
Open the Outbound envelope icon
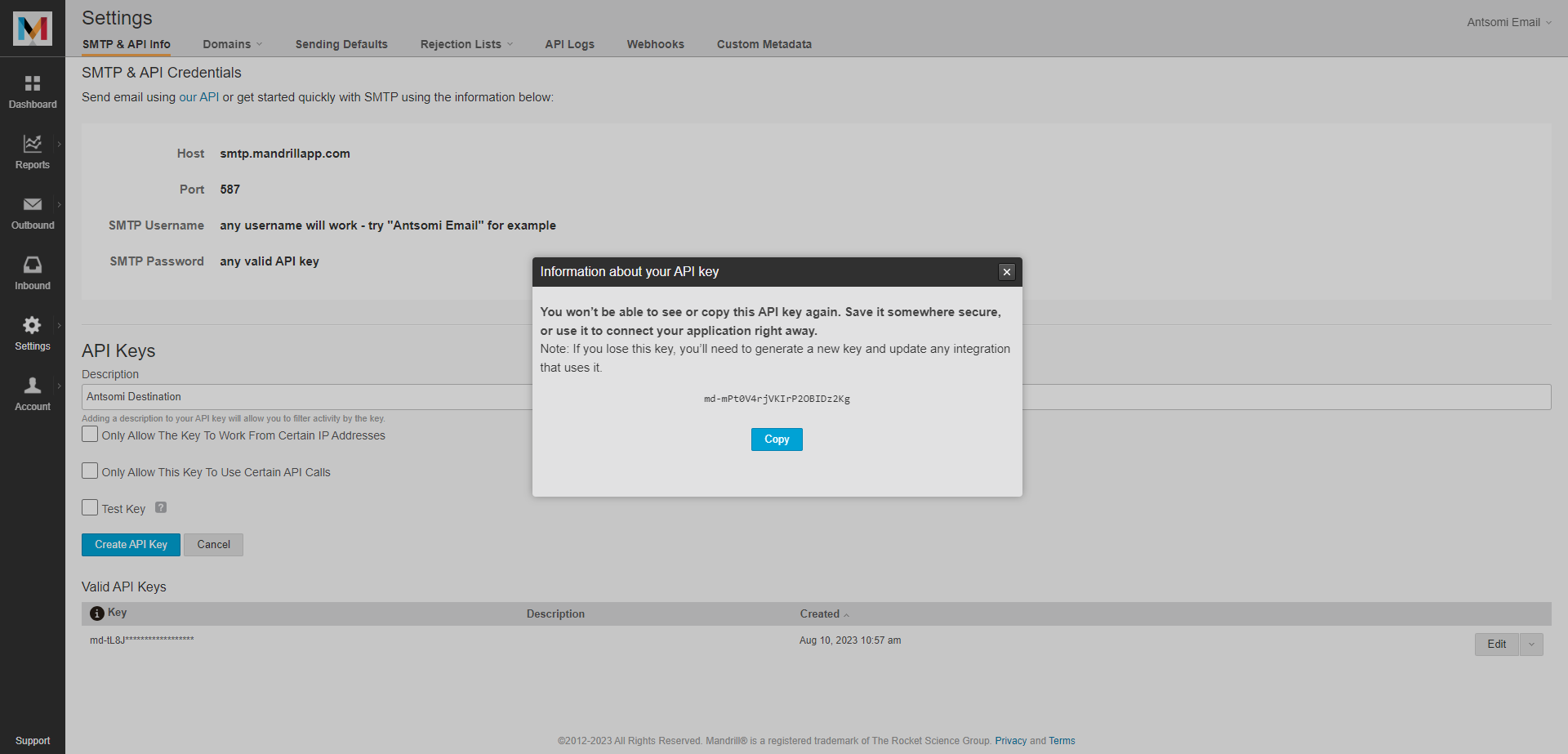click(x=33, y=204)
